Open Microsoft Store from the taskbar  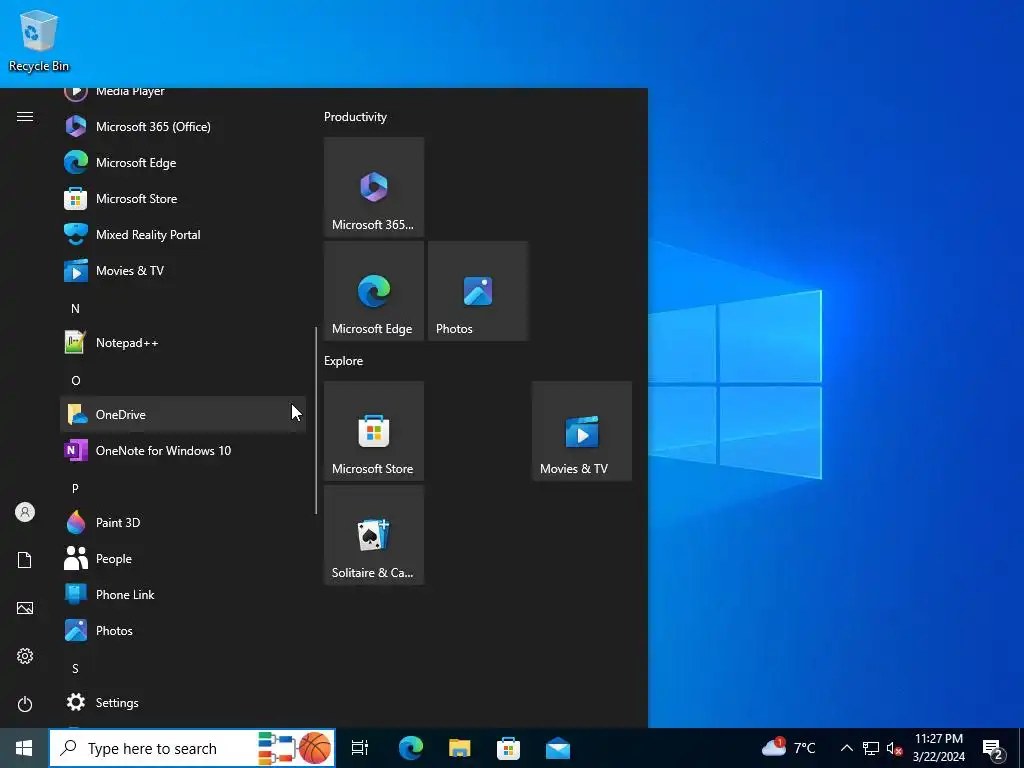tap(509, 748)
